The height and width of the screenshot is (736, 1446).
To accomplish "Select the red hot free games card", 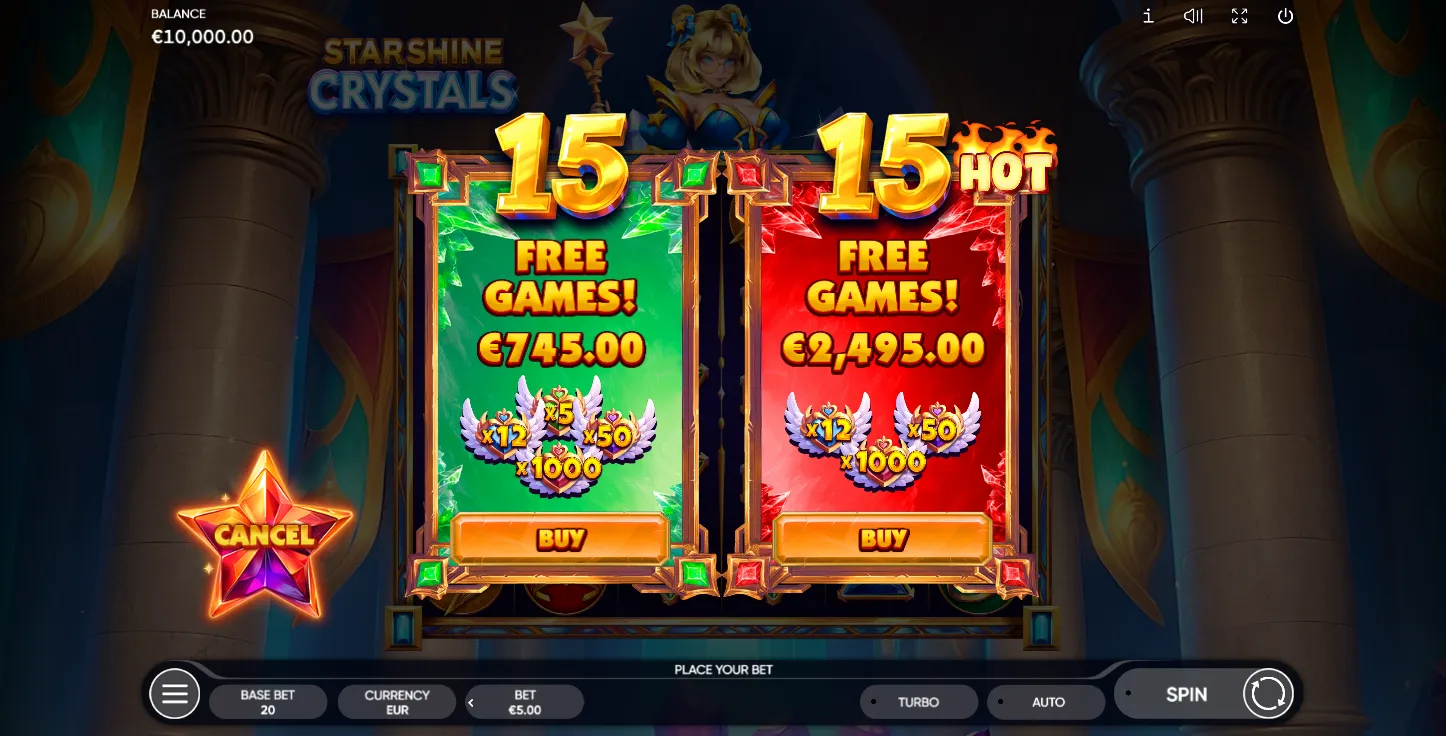I will tap(883, 375).
